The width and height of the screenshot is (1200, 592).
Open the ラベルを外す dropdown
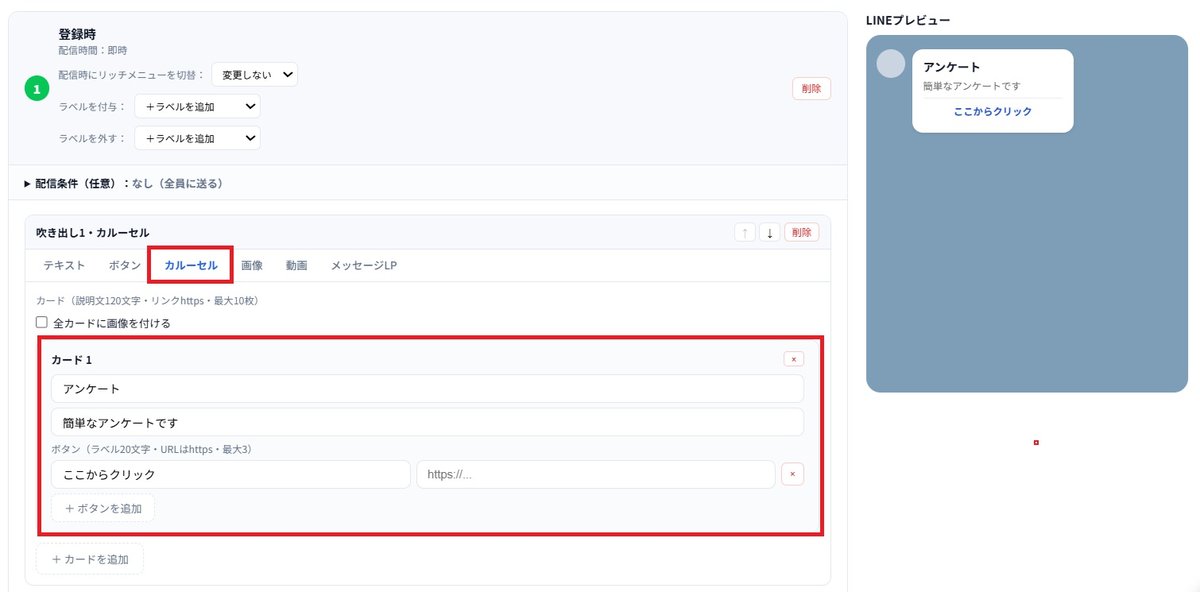(197, 138)
